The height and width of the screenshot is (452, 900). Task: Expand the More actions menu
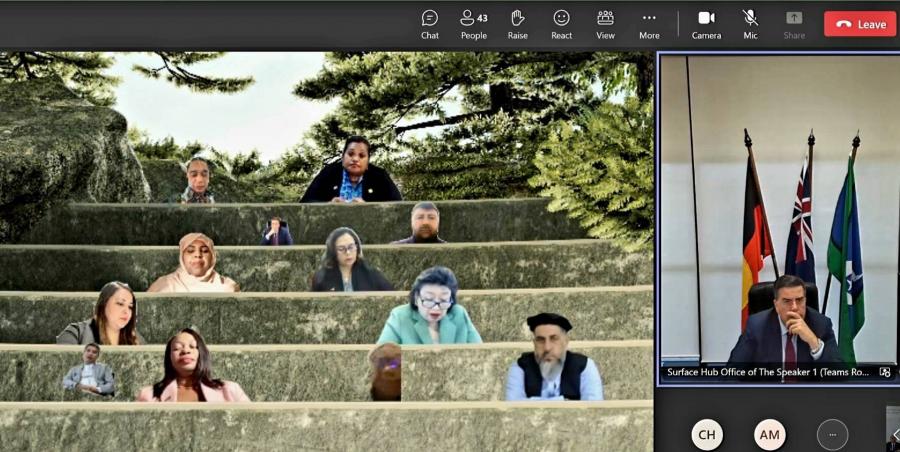649,24
